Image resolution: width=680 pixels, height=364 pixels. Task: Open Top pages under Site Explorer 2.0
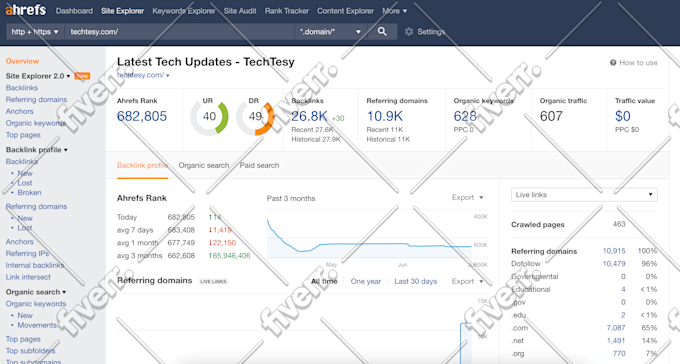click(x=23, y=135)
